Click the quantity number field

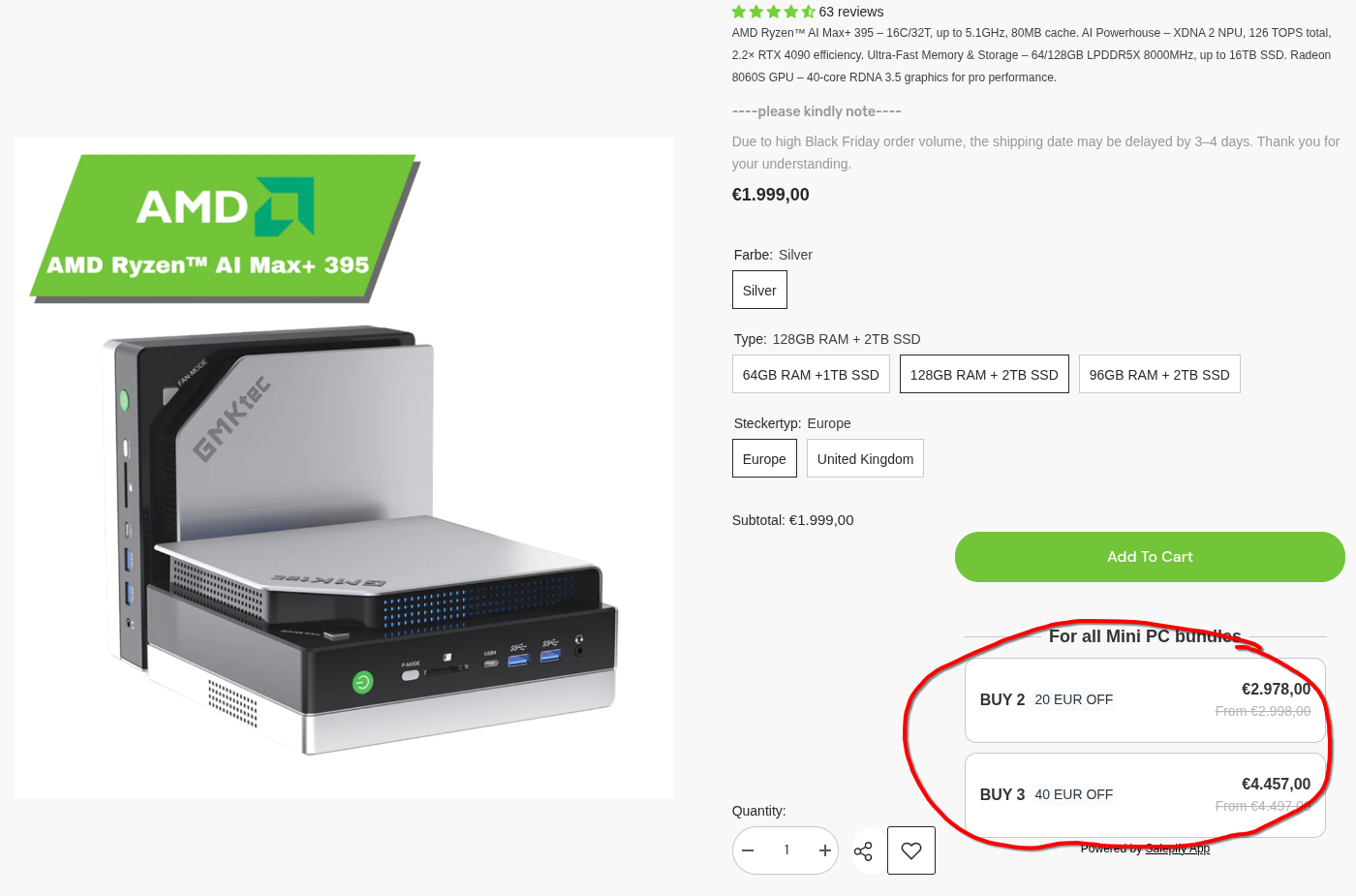pos(786,850)
